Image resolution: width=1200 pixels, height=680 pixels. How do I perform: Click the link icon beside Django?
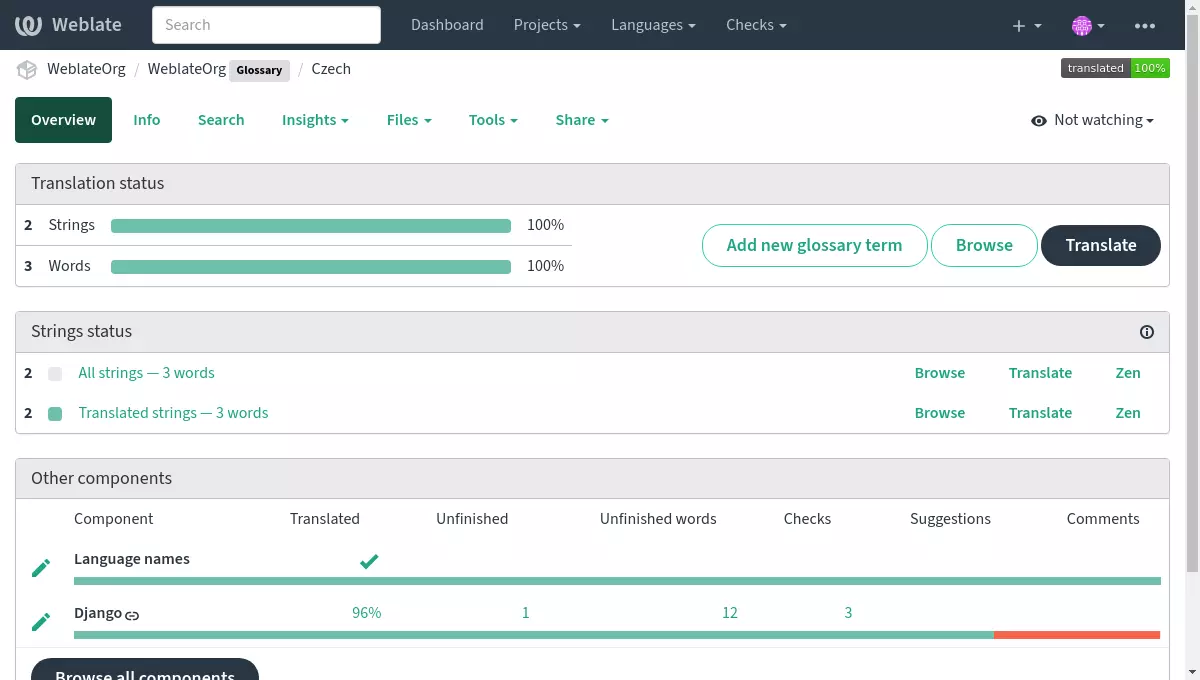point(132,614)
